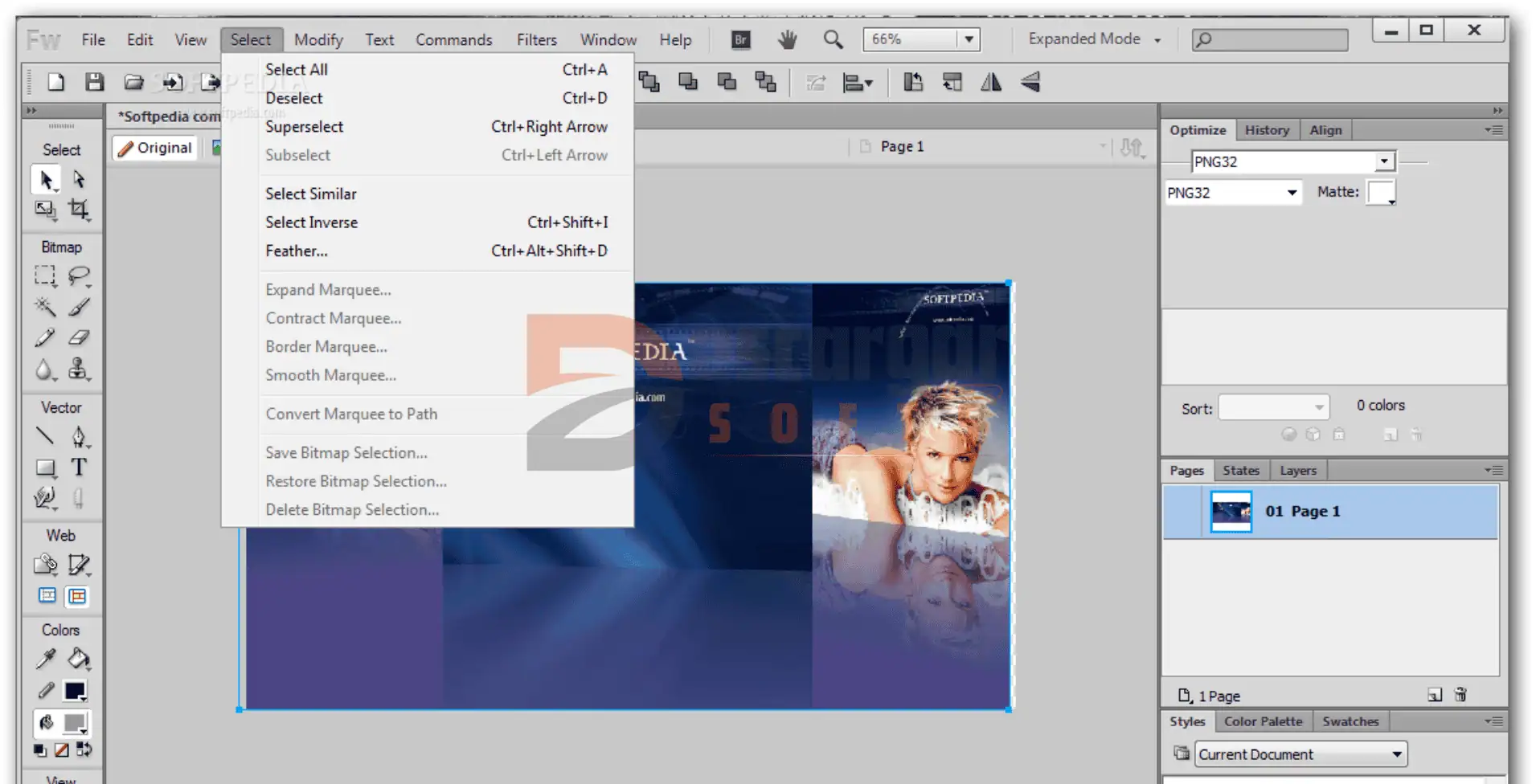The image size is (1536, 784).
Task: Select the Slice tool
Action: pyautogui.click(x=79, y=566)
